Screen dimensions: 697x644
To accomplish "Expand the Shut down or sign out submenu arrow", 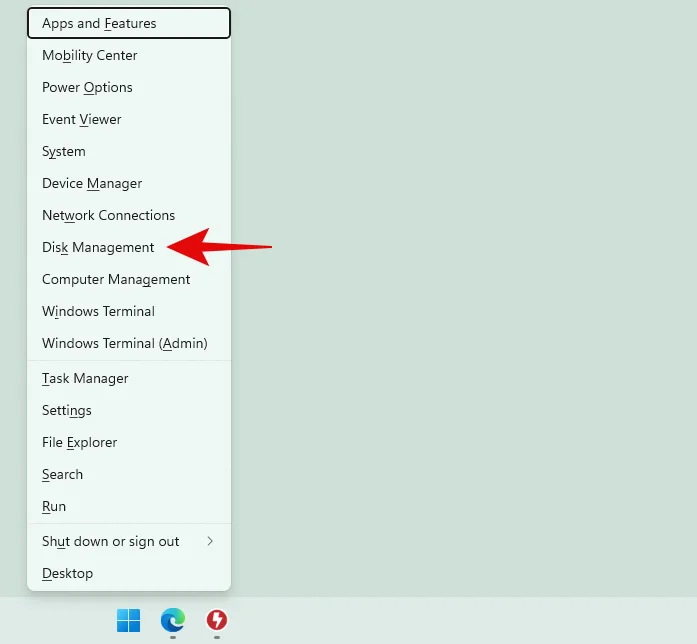I will (210, 541).
